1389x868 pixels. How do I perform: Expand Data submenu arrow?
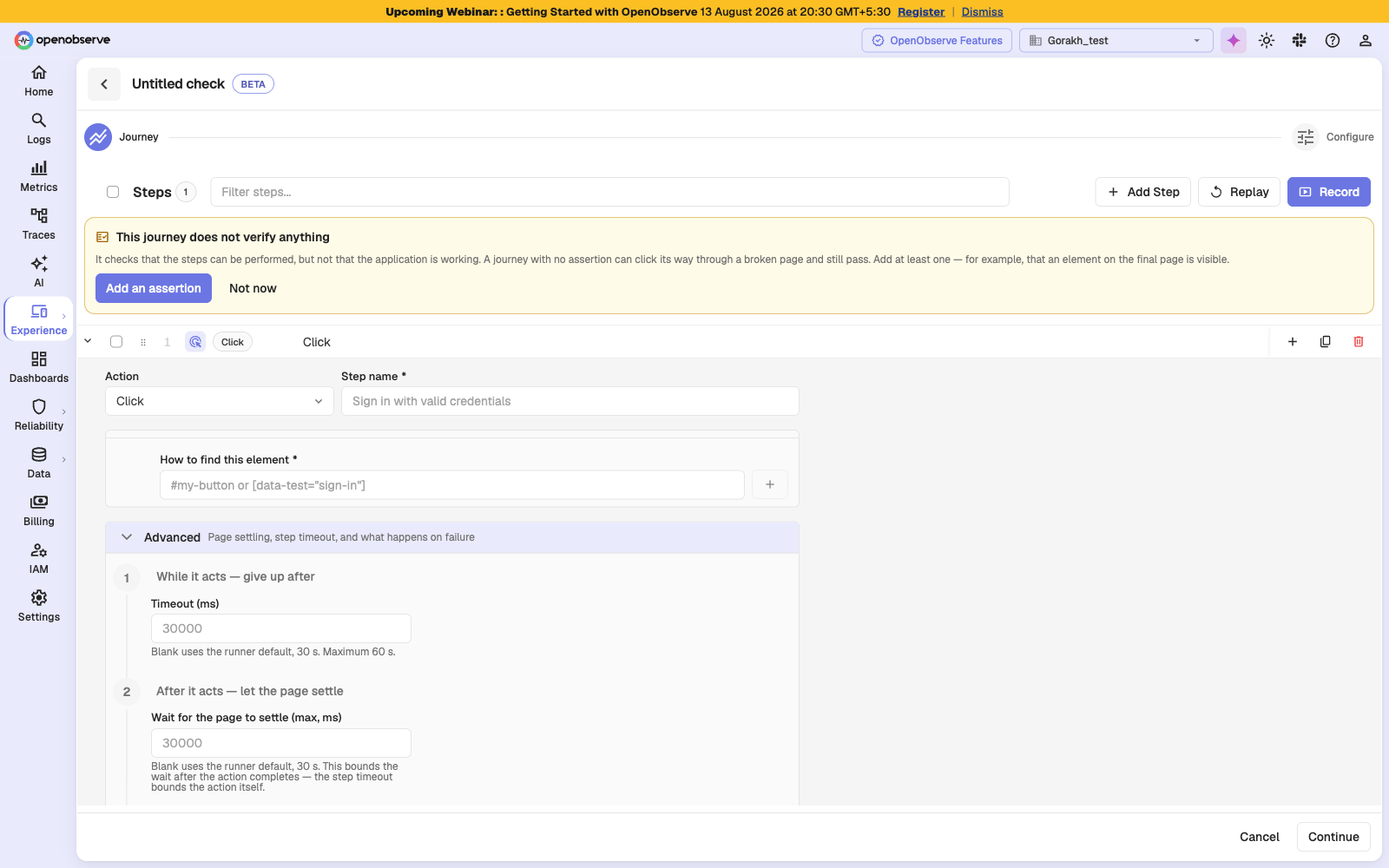pyautogui.click(x=64, y=459)
